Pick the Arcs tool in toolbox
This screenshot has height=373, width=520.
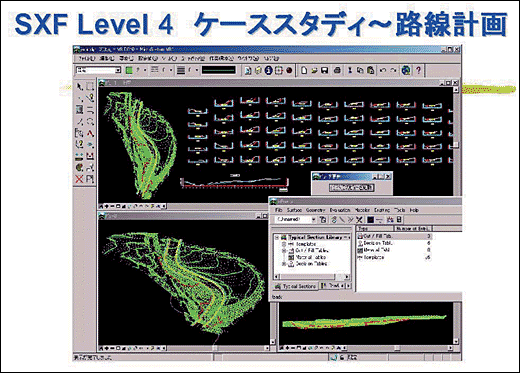click(x=90, y=121)
